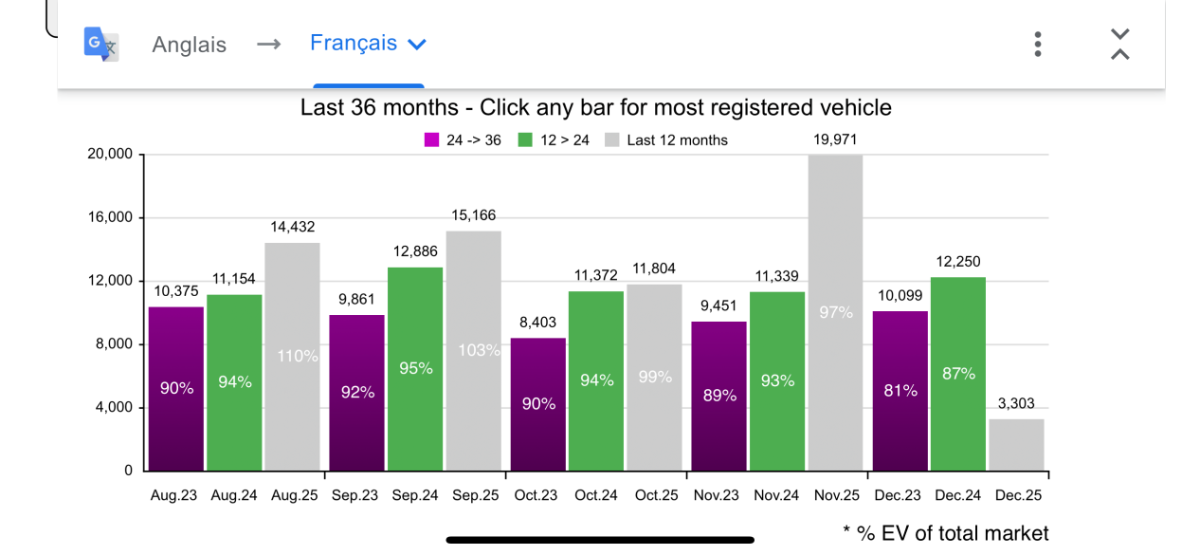Click the gray Dec.25 bar showing 3,303
This screenshot has height=555, width=1200.
[x=1016, y=444]
